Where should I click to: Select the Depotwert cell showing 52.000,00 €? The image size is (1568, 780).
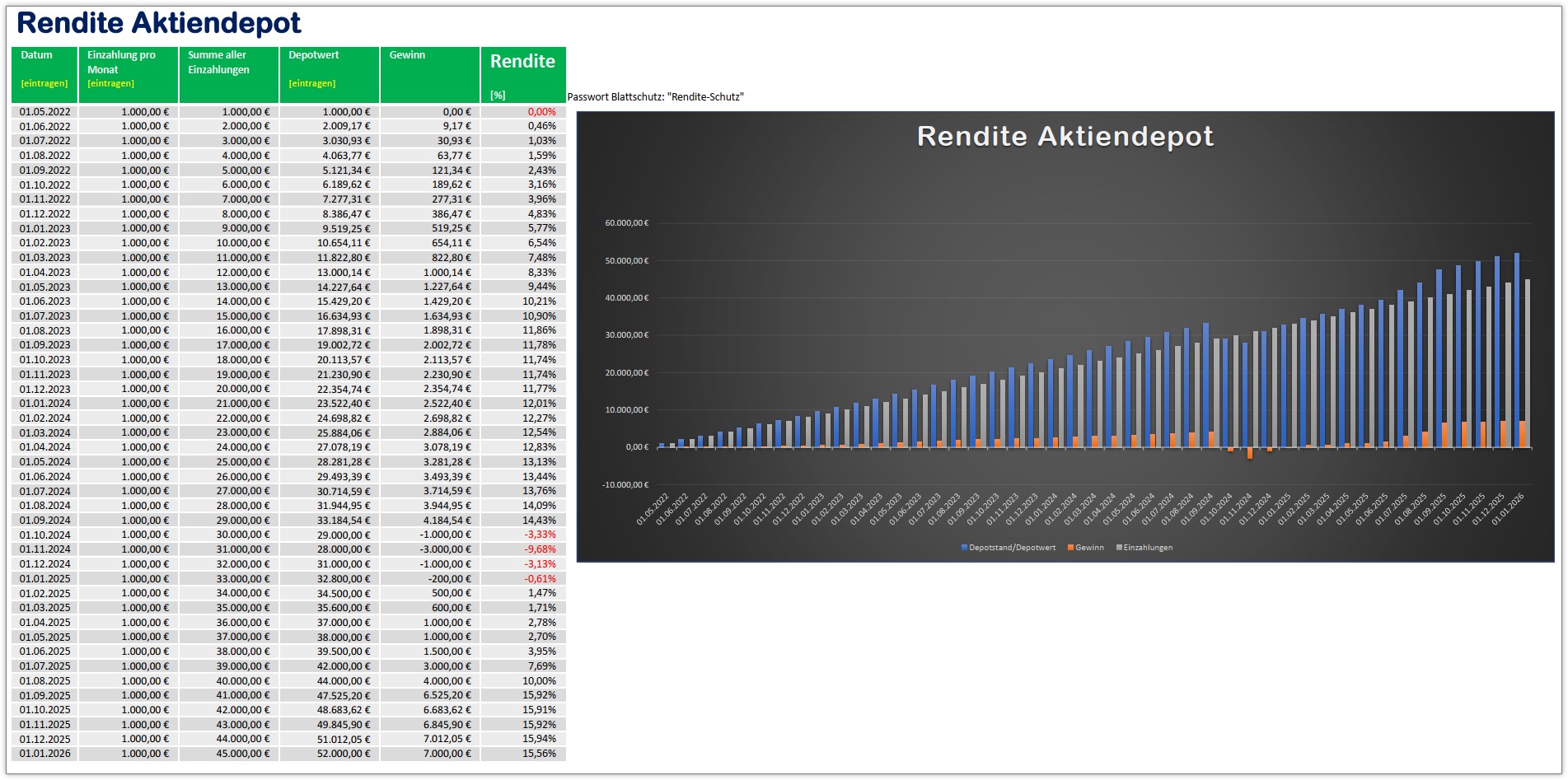click(x=330, y=754)
